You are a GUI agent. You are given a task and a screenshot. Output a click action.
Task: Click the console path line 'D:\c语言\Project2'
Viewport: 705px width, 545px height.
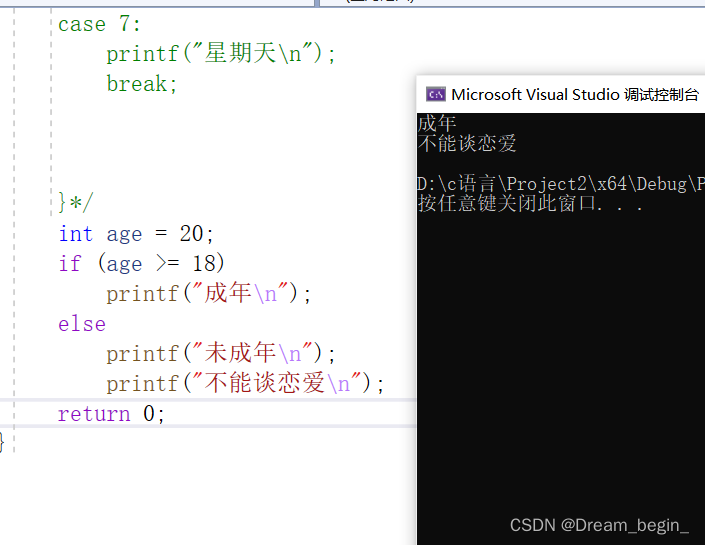coord(561,184)
